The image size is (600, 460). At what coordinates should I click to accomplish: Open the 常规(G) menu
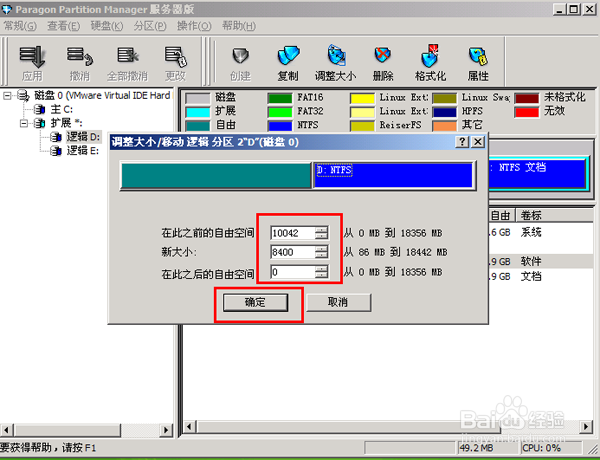20,26
